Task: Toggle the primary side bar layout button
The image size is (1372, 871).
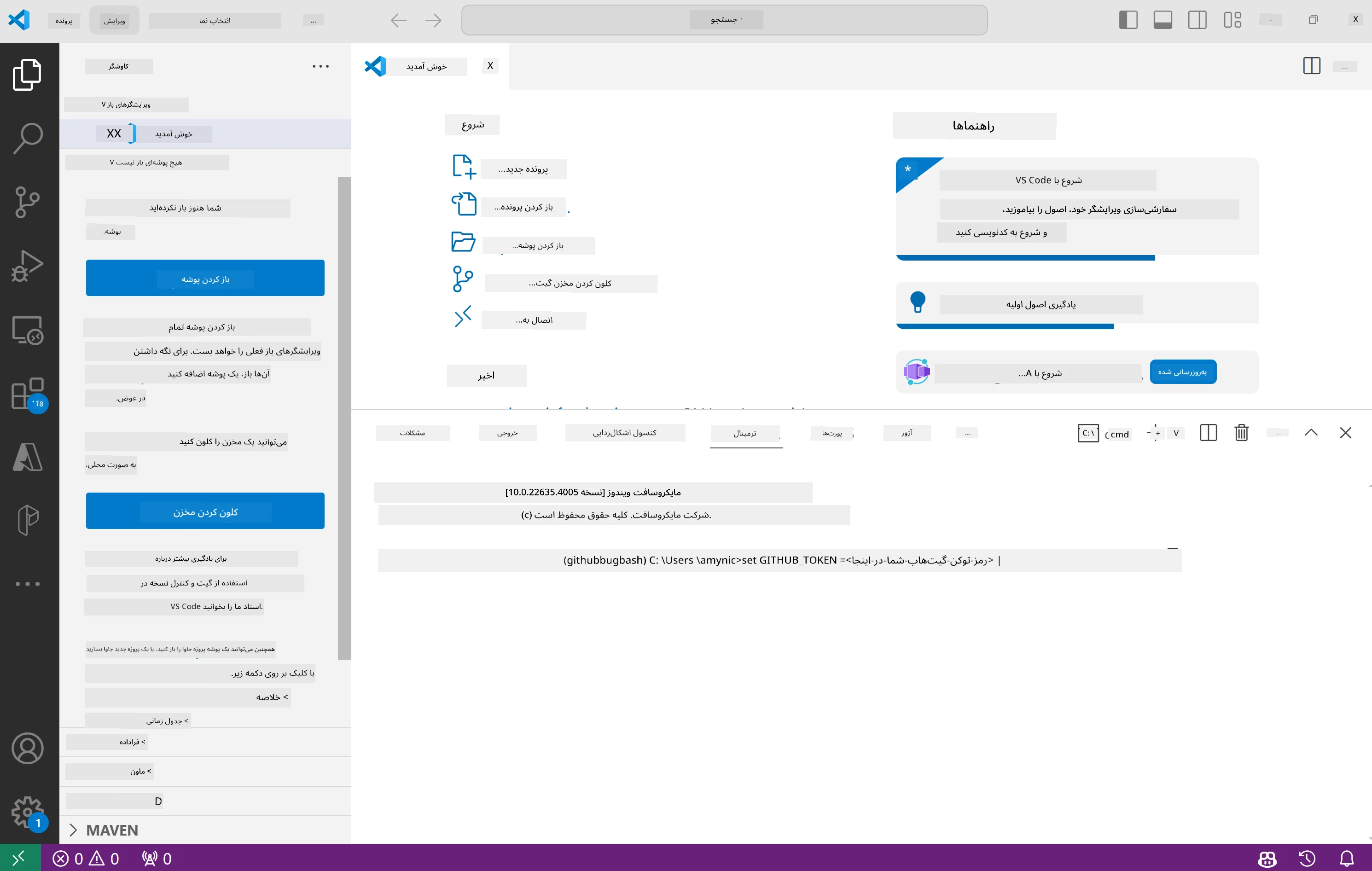Action: click(1128, 20)
